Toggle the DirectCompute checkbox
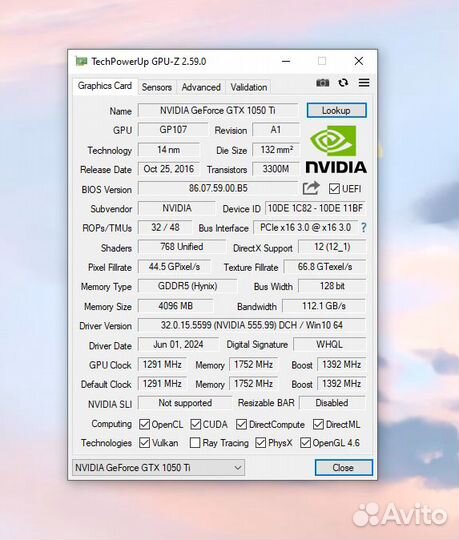The width and height of the screenshot is (459, 540). tap(241, 424)
